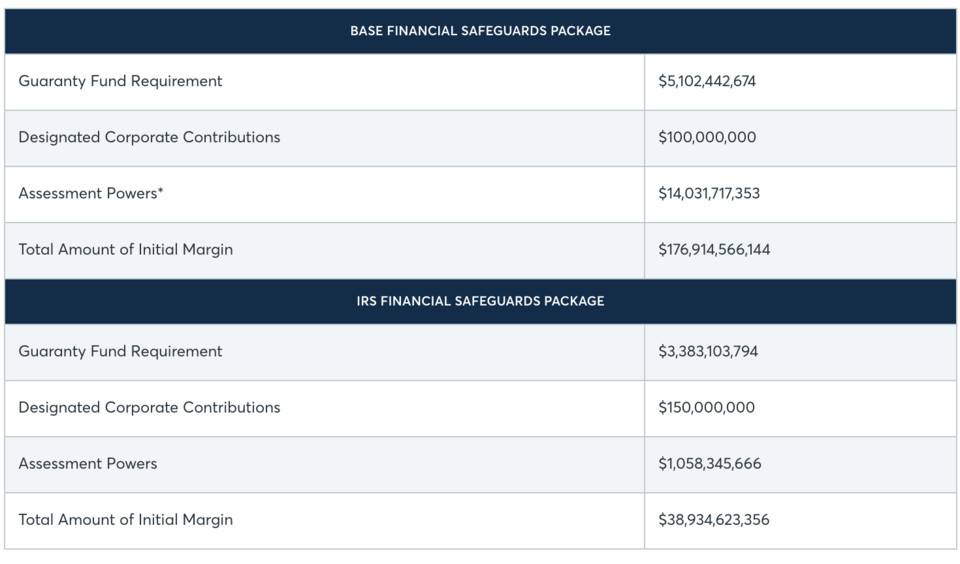Image resolution: width=960 pixels, height=564 pixels.
Task: Click the Base Financial Safeguards Package header
Action: click(480, 31)
